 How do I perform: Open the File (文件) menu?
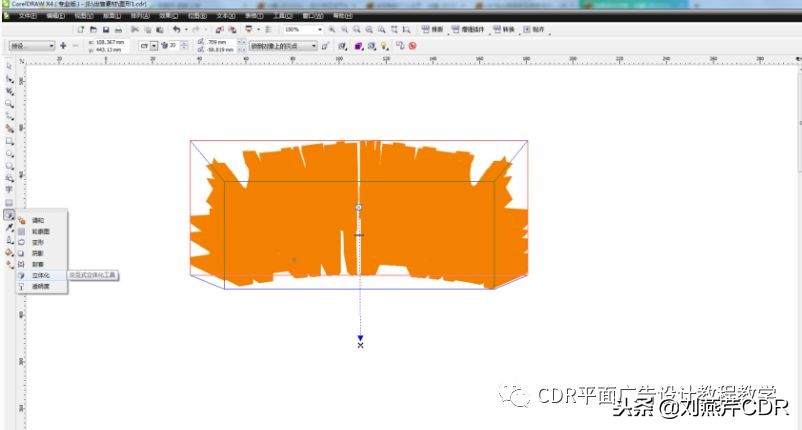(x=28, y=16)
